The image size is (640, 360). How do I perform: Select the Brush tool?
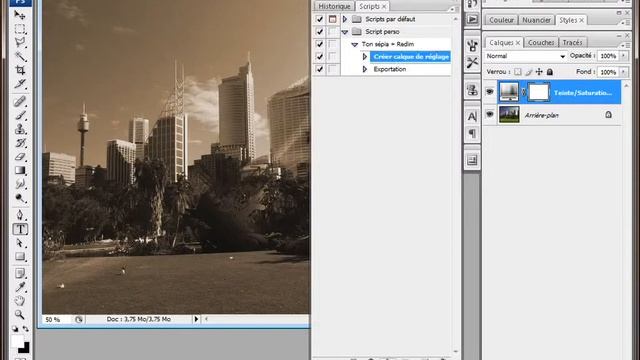click(x=20, y=115)
